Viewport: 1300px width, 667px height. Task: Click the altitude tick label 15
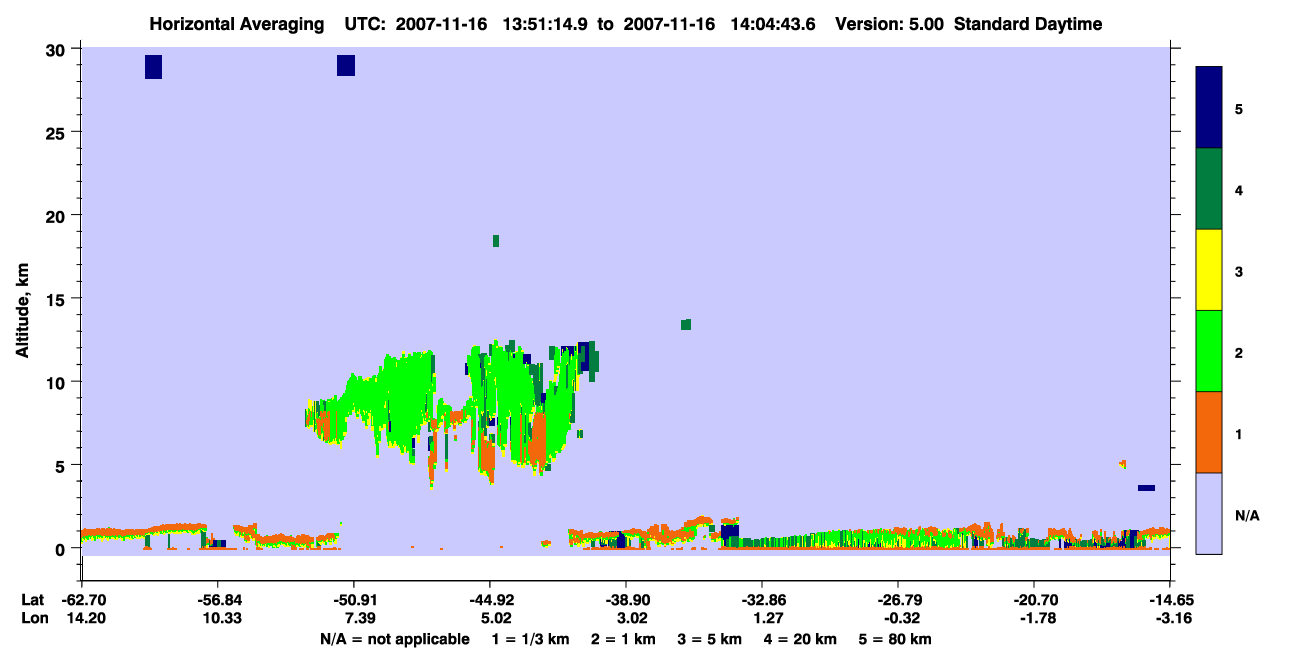coord(58,298)
